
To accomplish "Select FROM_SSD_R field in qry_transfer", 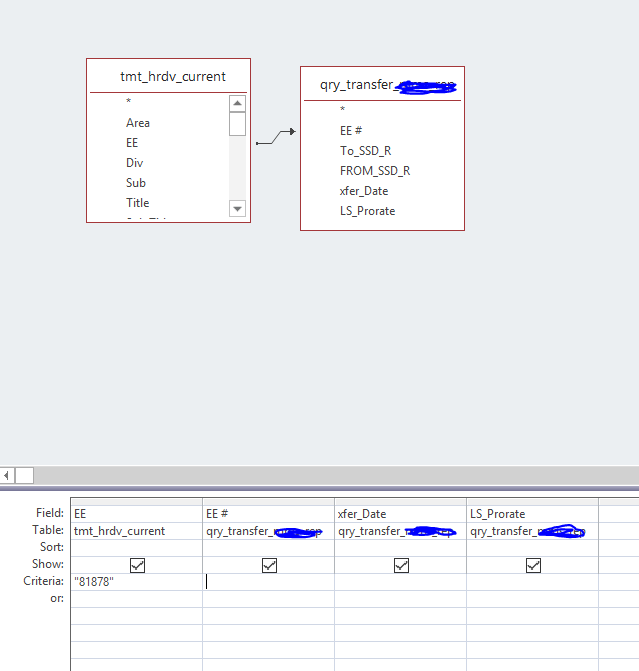I will [375, 171].
